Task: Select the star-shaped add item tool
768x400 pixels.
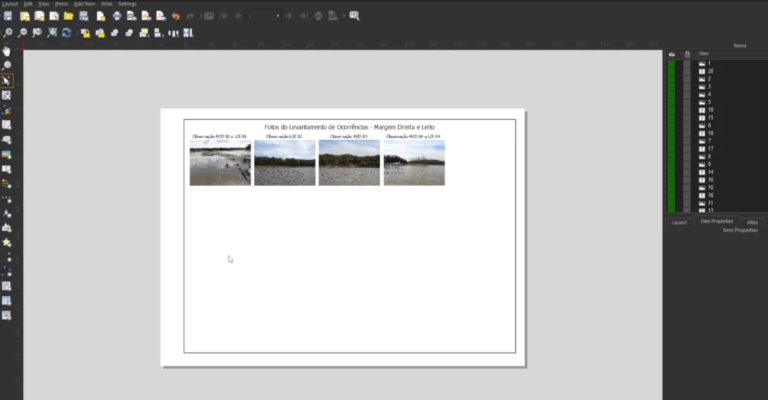Action: click(x=6, y=242)
